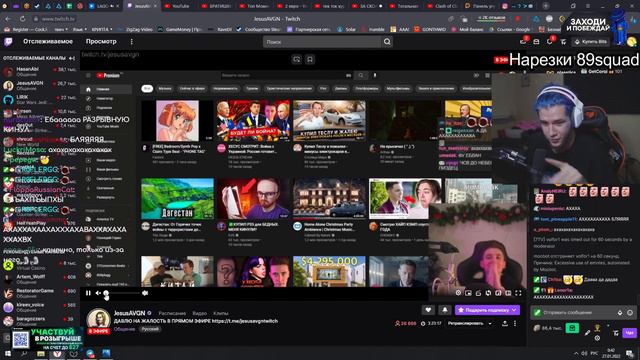The width and height of the screenshot is (640, 360).
Task: Open a new browser tab with plus
Action: [x=545, y=6]
